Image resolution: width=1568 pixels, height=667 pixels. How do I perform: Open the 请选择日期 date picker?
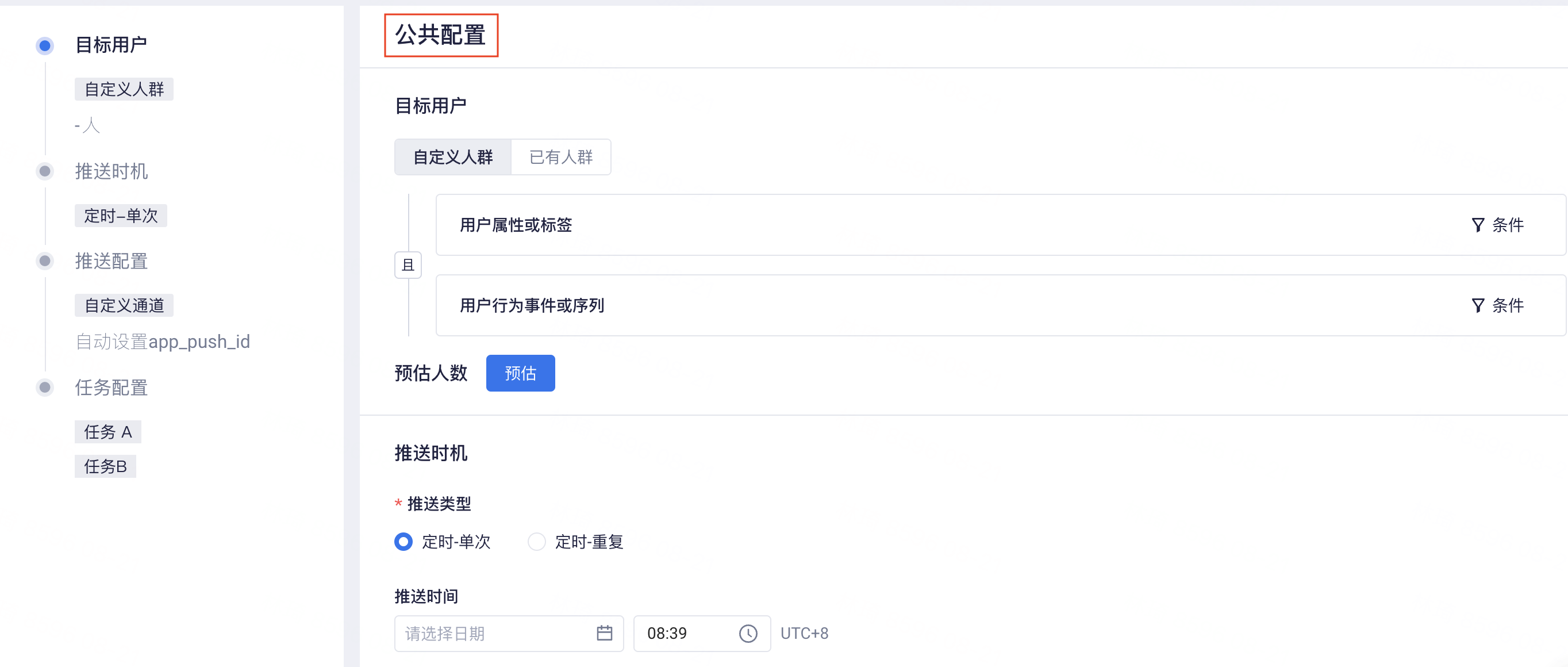click(509, 634)
